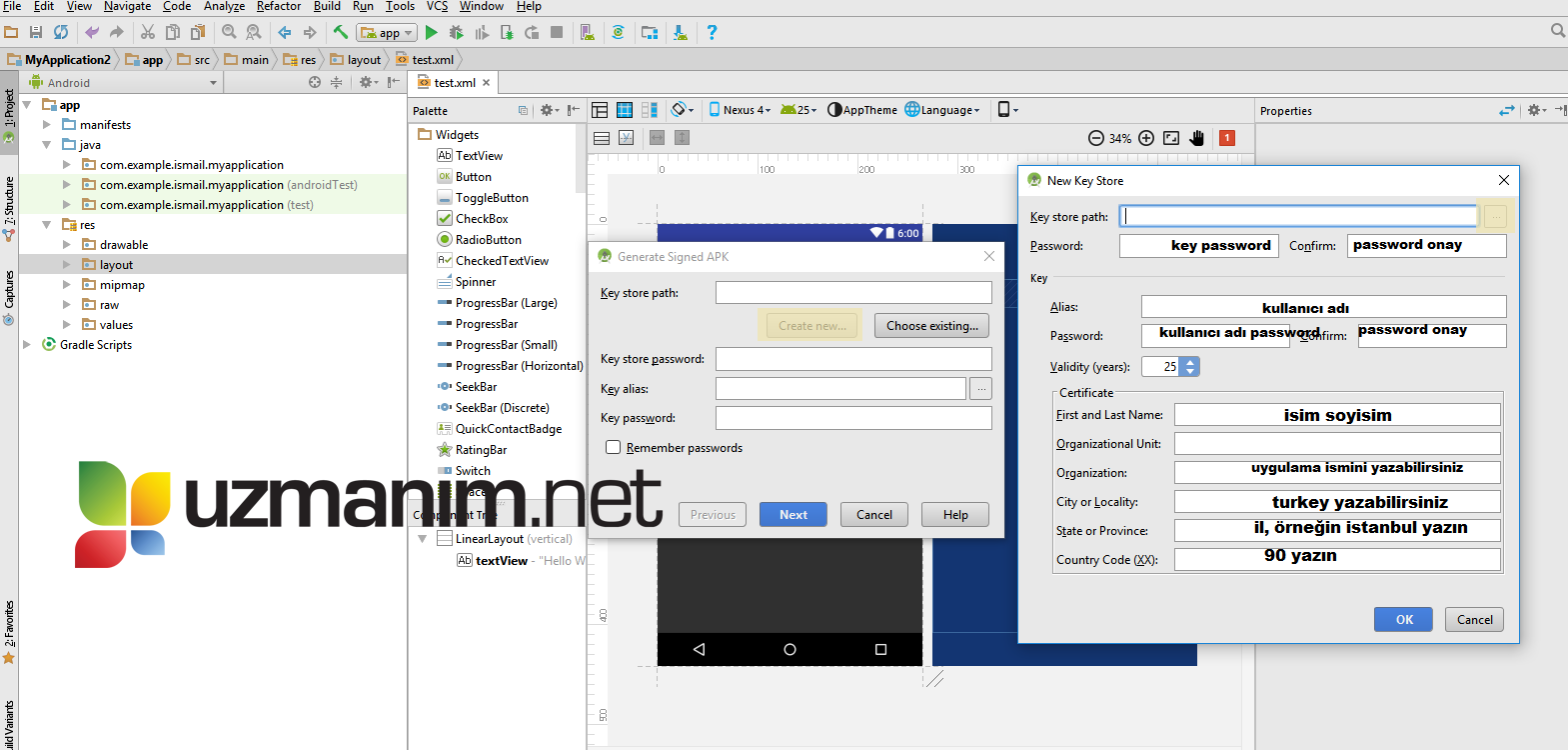Click ellipsis browse button next to Key alias
Viewport: 1568px width, 750px height.
point(981,388)
